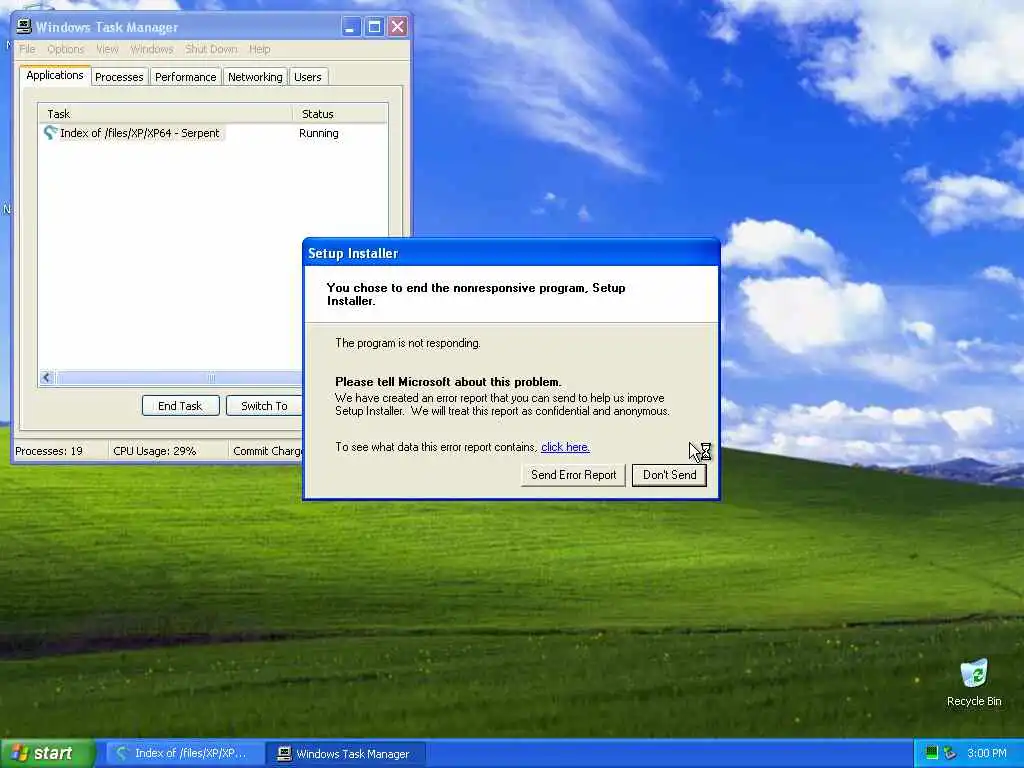Click the second system tray icon

(x=950, y=753)
